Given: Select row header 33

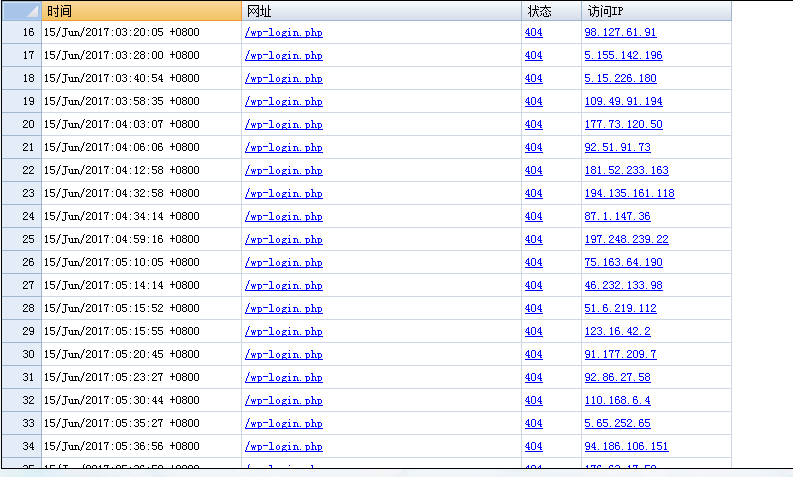Looking at the screenshot, I should click(21, 424).
